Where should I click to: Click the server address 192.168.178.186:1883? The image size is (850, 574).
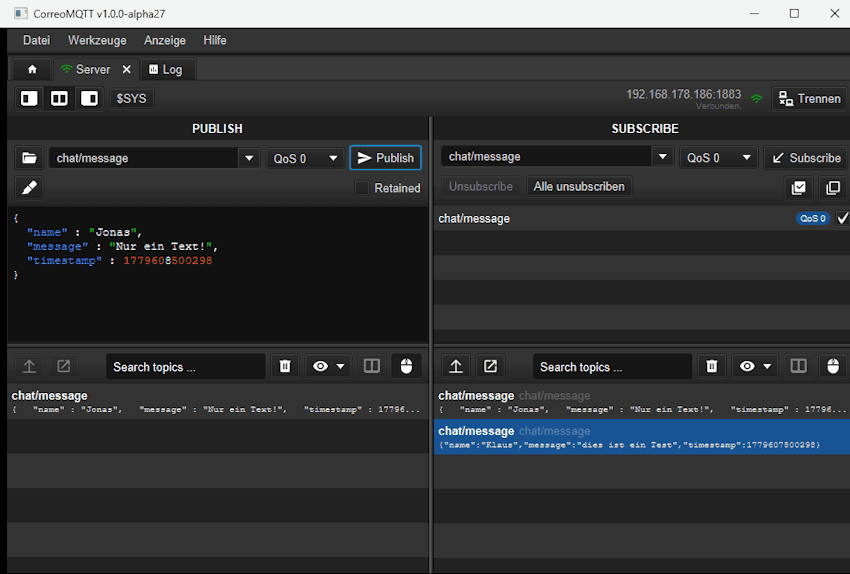[684, 94]
